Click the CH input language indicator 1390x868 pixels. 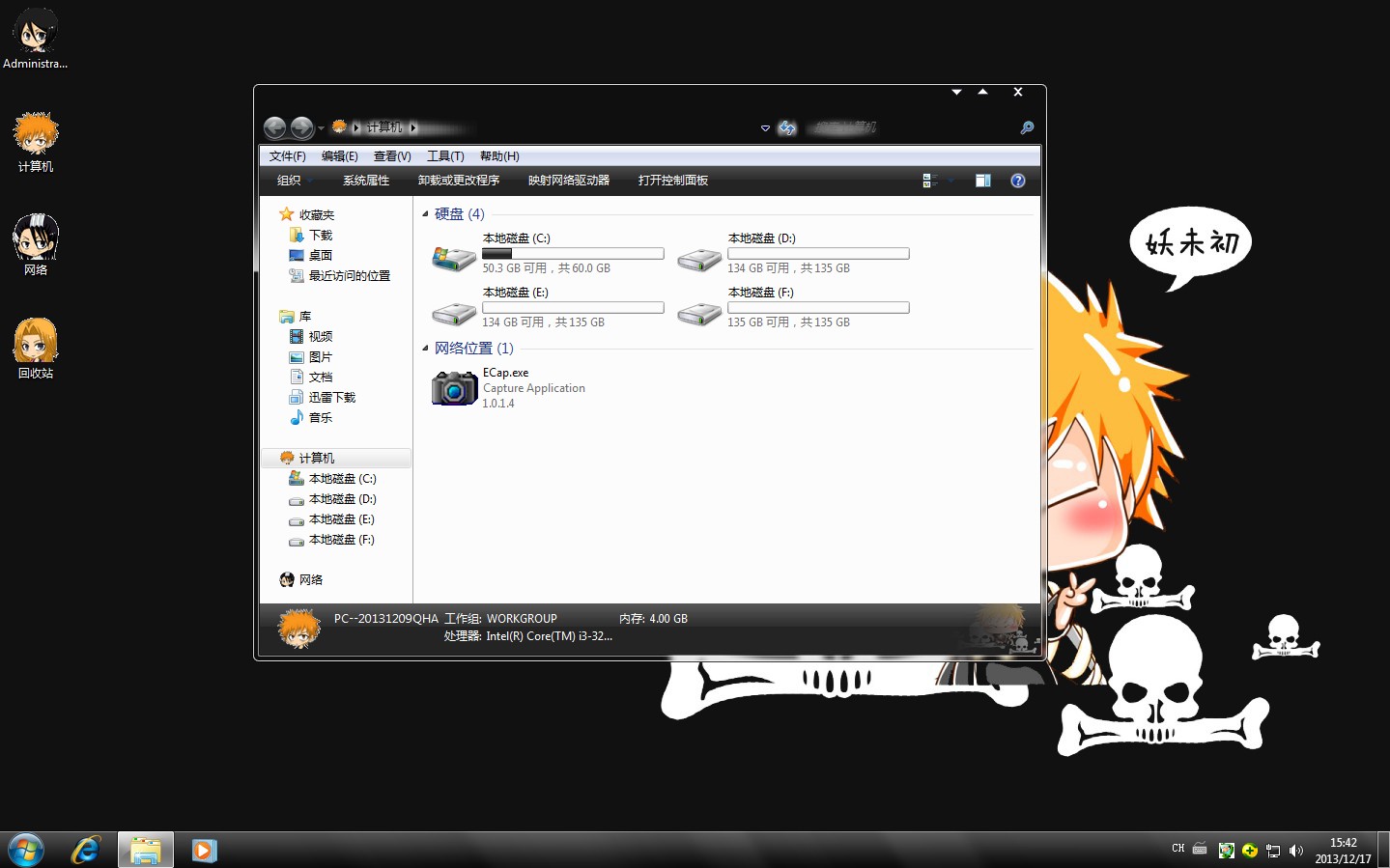pos(1177,849)
